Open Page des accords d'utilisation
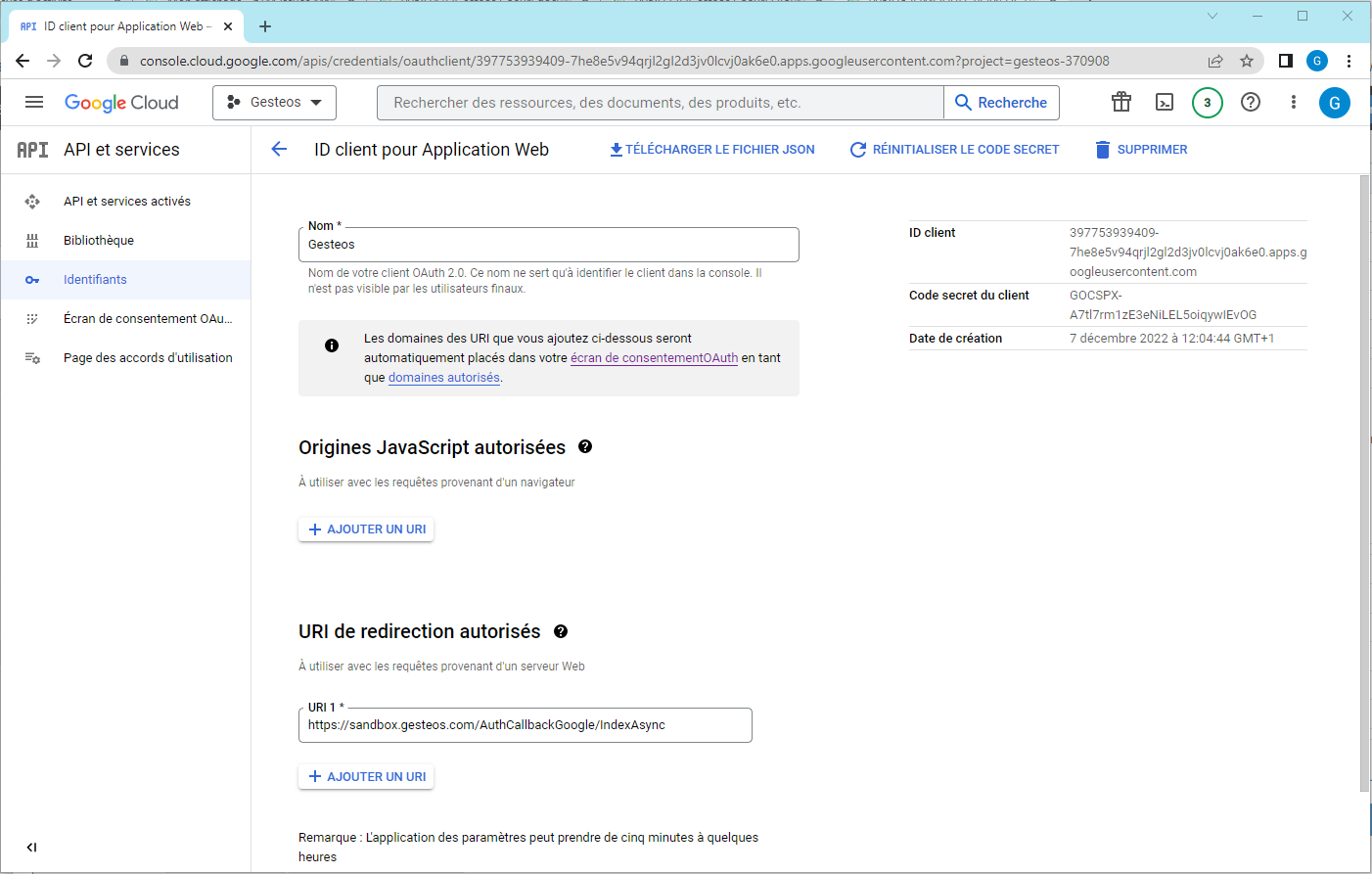The width and height of the screenshot is (1372, 874). click(148, 358)
